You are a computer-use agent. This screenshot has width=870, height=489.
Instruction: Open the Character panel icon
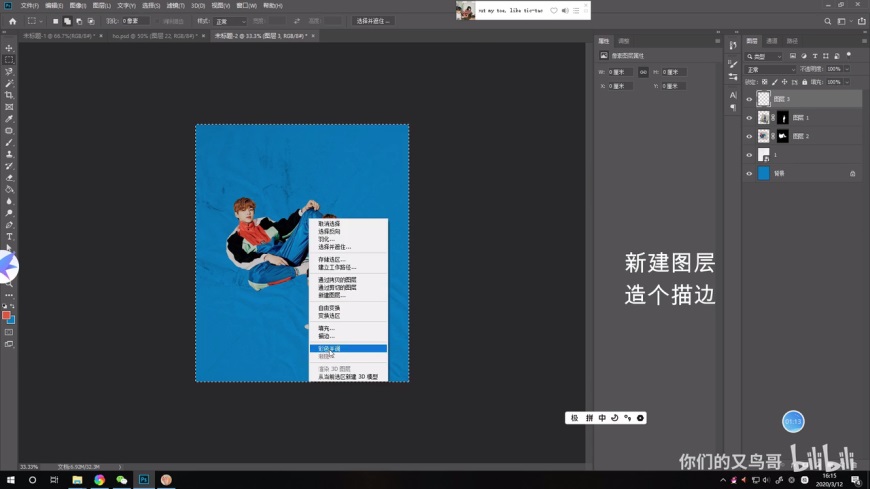click(733, 95)
